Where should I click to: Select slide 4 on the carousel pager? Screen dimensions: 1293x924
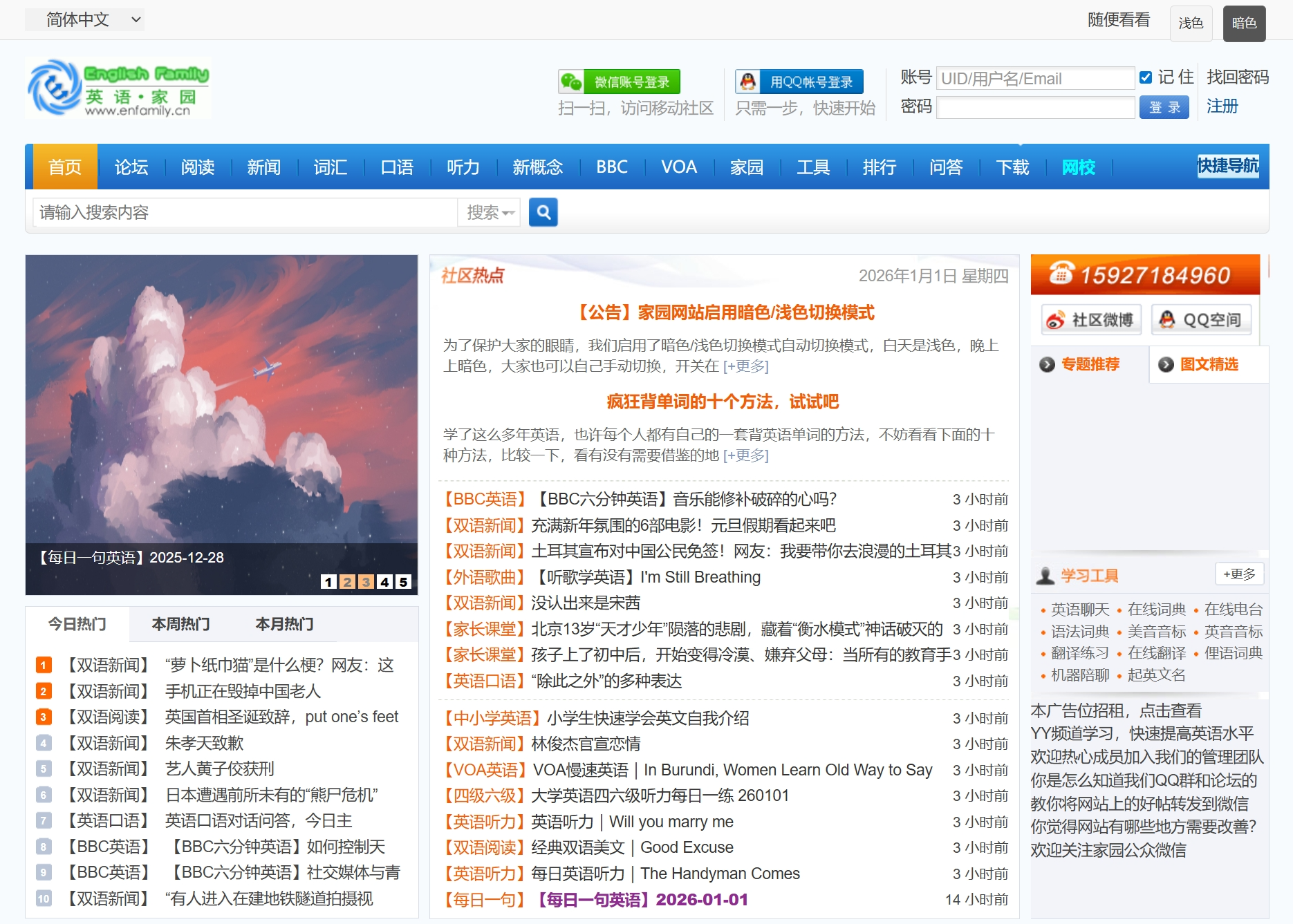point(384,583)
